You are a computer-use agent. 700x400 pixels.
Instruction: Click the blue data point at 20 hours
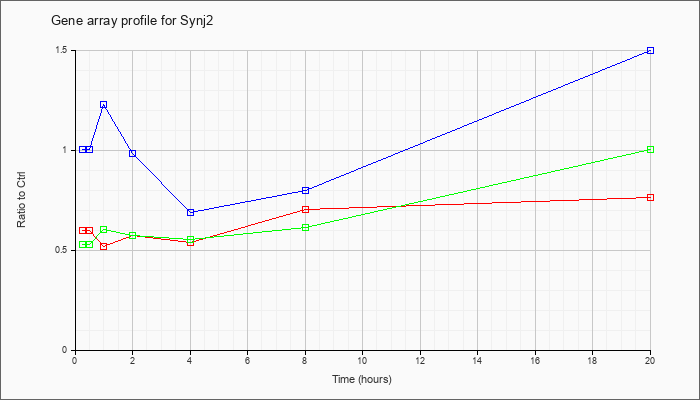click(650, 50)
